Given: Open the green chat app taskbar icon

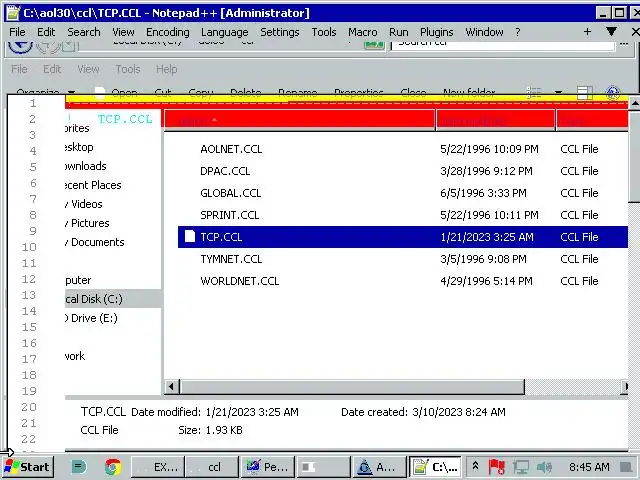Looking at the screenshot, I should tap(78, 467).
